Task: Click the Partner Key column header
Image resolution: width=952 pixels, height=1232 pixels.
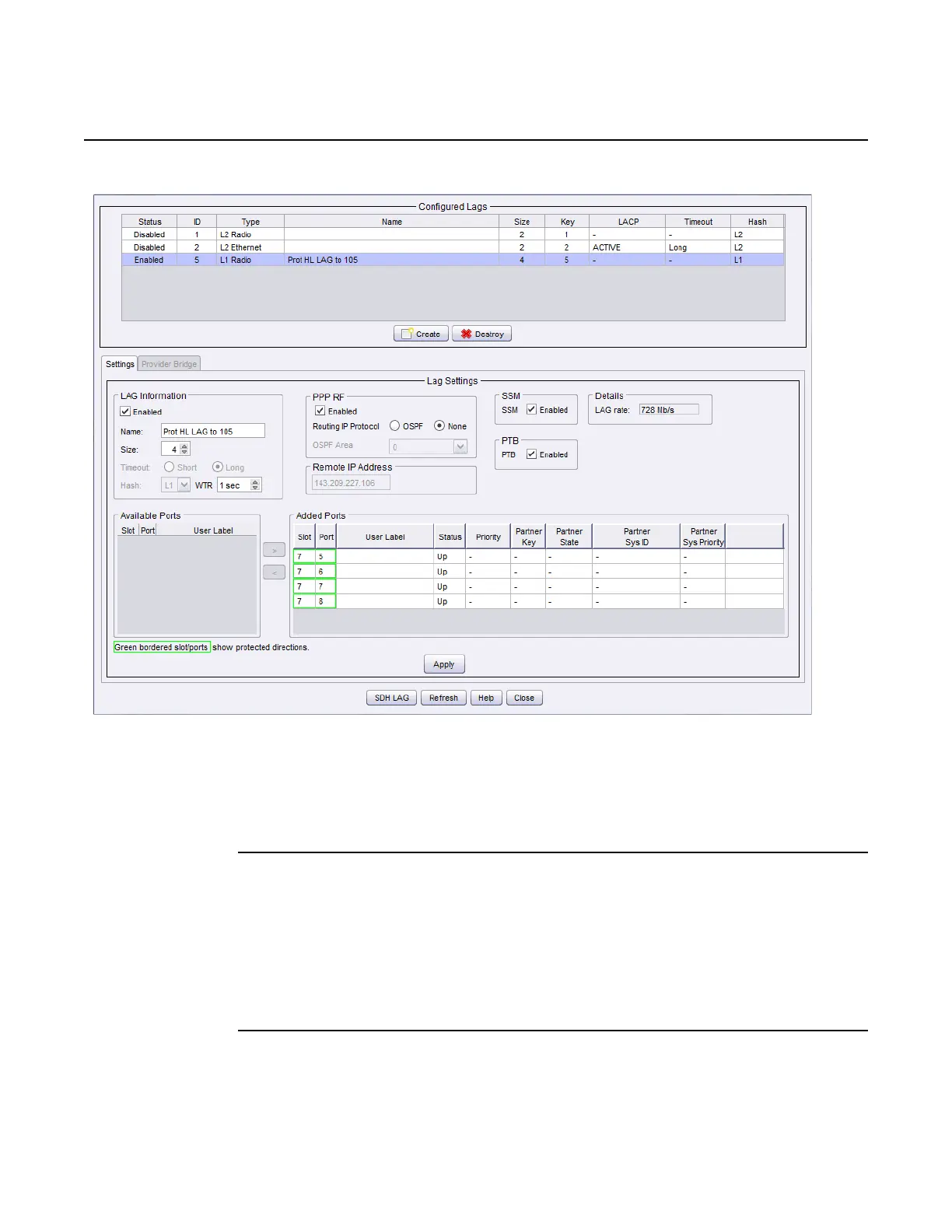Action: [x=529, y=537]
